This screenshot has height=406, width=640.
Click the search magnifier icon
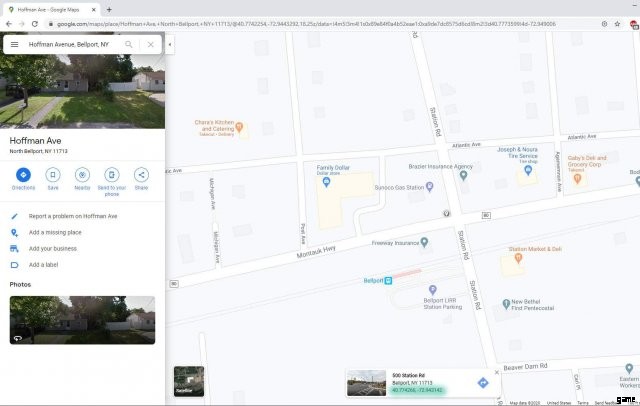pos(128,45)
